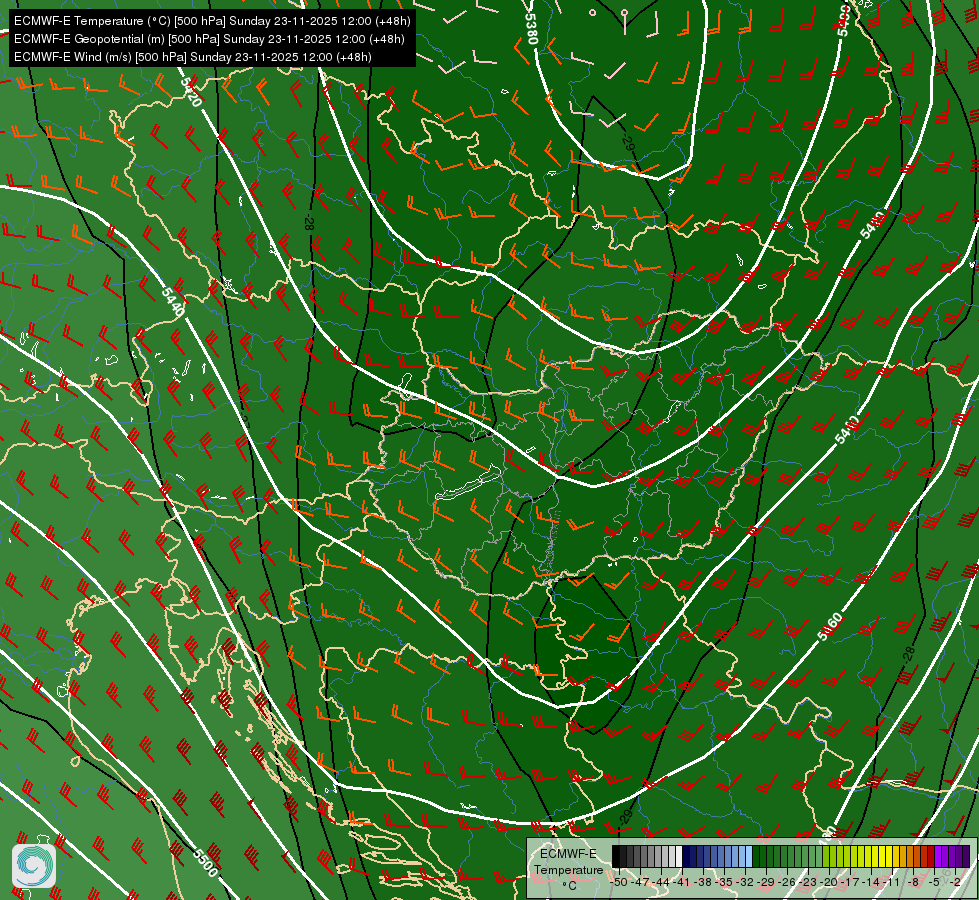Image resolution: width=979 pixels, height=900 pixels.
Task: Click the -41 value on the legend scale
Action: [682, 882]
